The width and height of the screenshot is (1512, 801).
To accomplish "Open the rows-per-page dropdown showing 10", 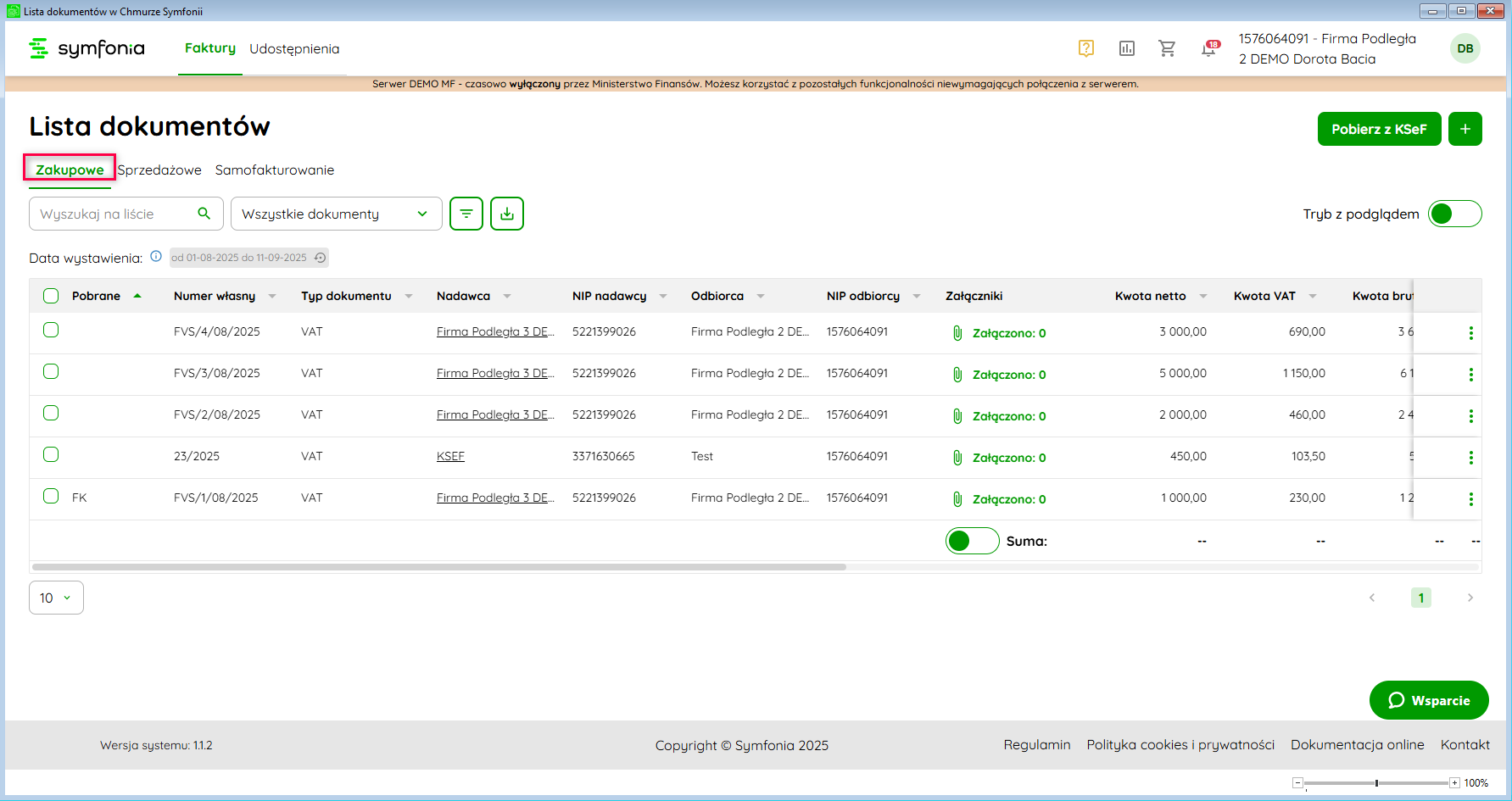I will (x=56, y=598).
